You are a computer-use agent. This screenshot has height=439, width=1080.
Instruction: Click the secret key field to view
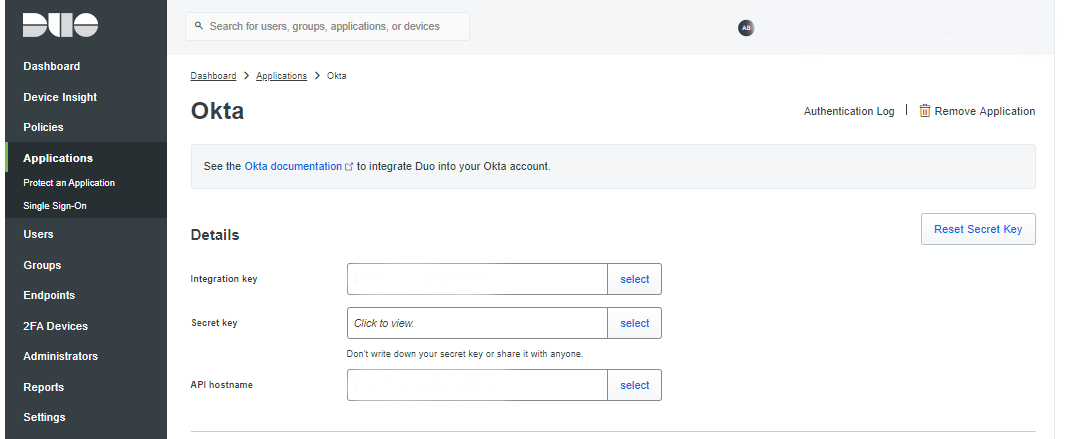(477, 323)
